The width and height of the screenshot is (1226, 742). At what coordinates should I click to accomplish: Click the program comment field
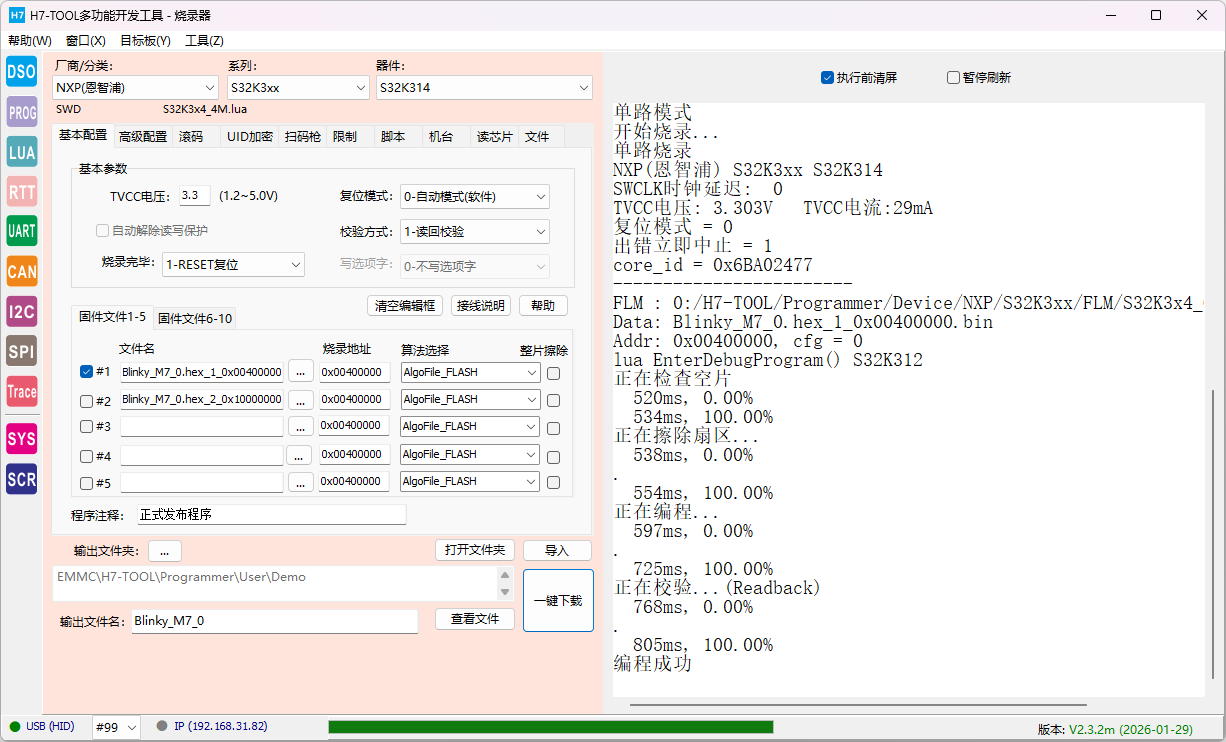tap(272, 515)
